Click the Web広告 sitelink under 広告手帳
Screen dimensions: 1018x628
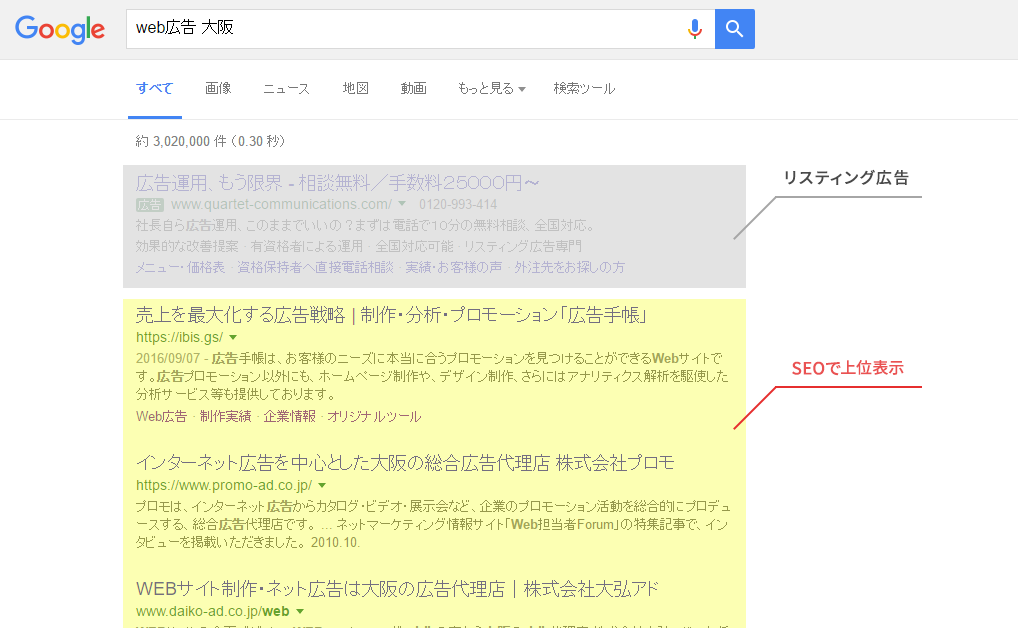(x=160, y=416)
